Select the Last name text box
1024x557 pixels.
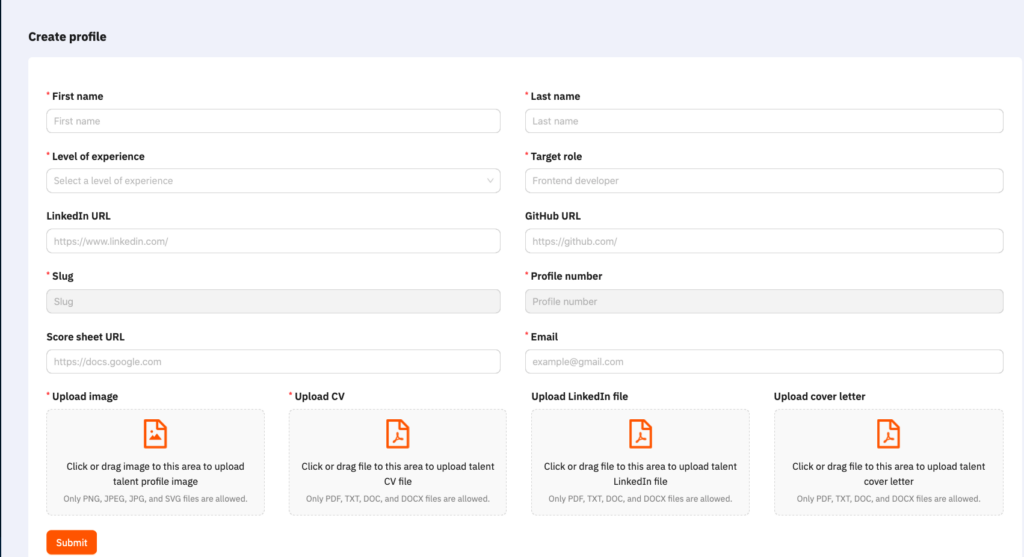click(x=764, y=121)
